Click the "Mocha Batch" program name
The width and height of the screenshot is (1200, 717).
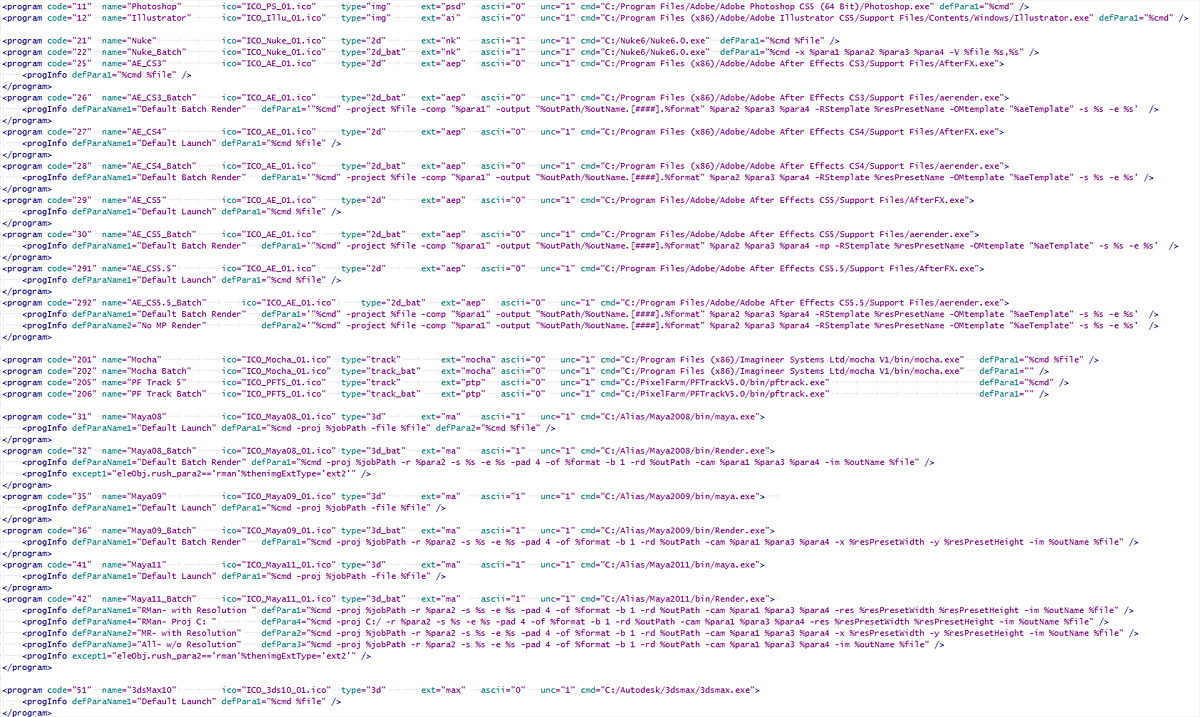pos(160,370)
